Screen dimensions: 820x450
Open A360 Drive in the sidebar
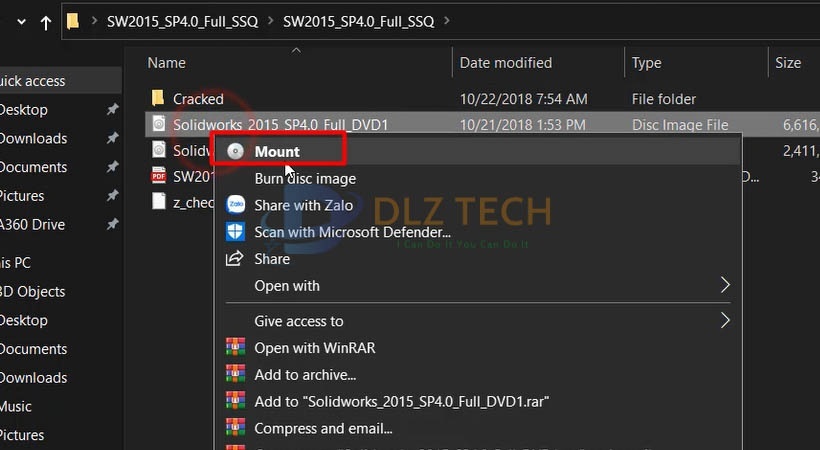coord(32,224)
